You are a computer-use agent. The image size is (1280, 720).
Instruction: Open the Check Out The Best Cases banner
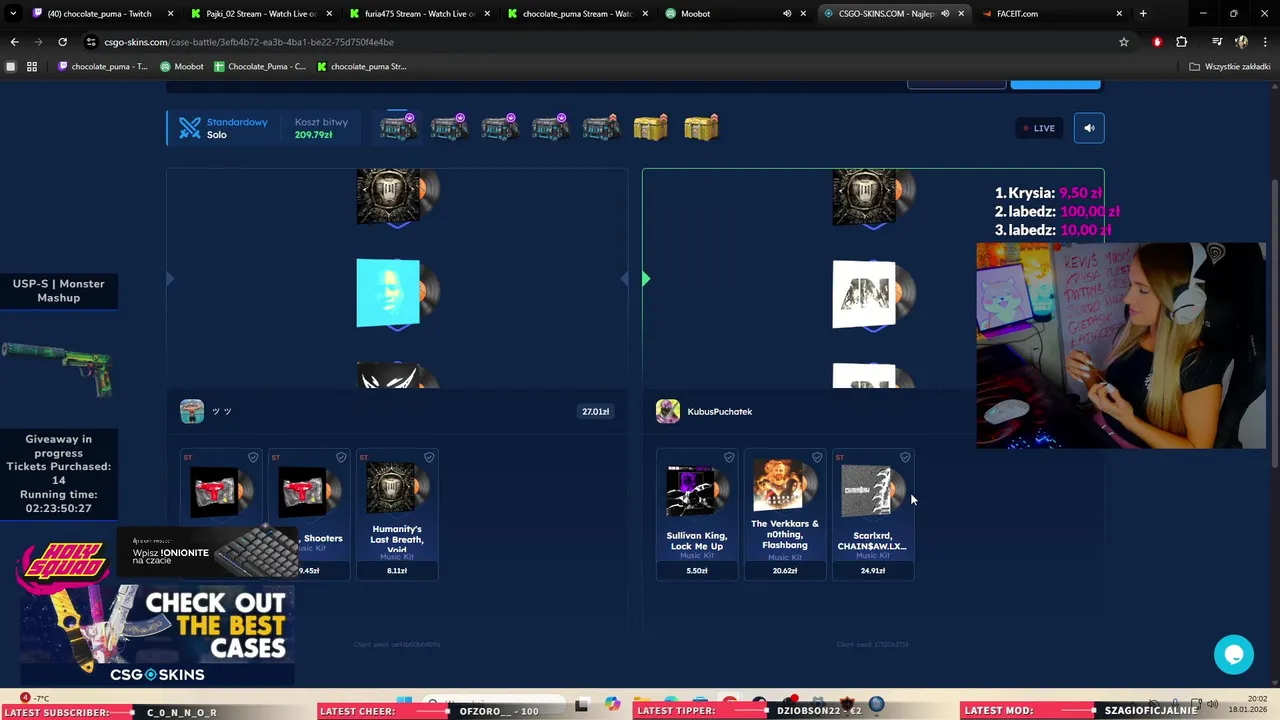(157, 636)
